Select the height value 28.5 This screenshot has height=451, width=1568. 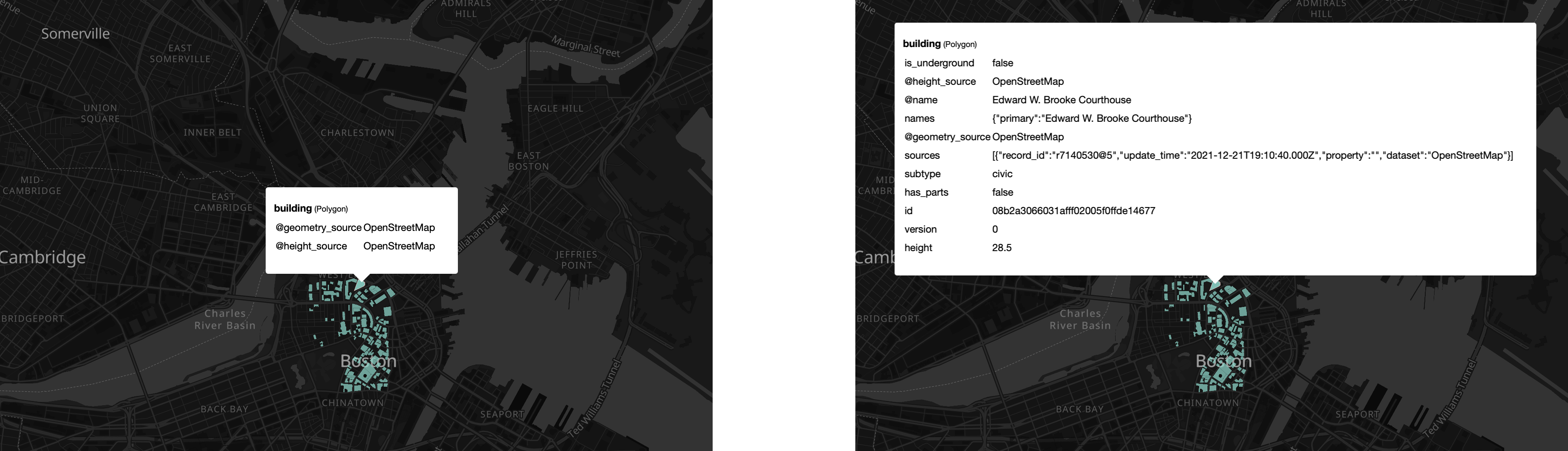[x=1002, y=248]
